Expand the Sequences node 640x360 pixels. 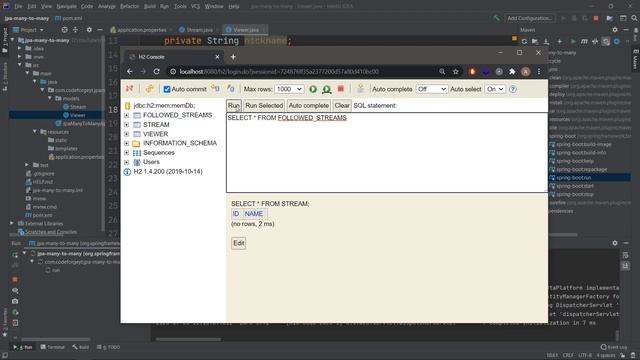pyautogui.click(x=127, y=153)
